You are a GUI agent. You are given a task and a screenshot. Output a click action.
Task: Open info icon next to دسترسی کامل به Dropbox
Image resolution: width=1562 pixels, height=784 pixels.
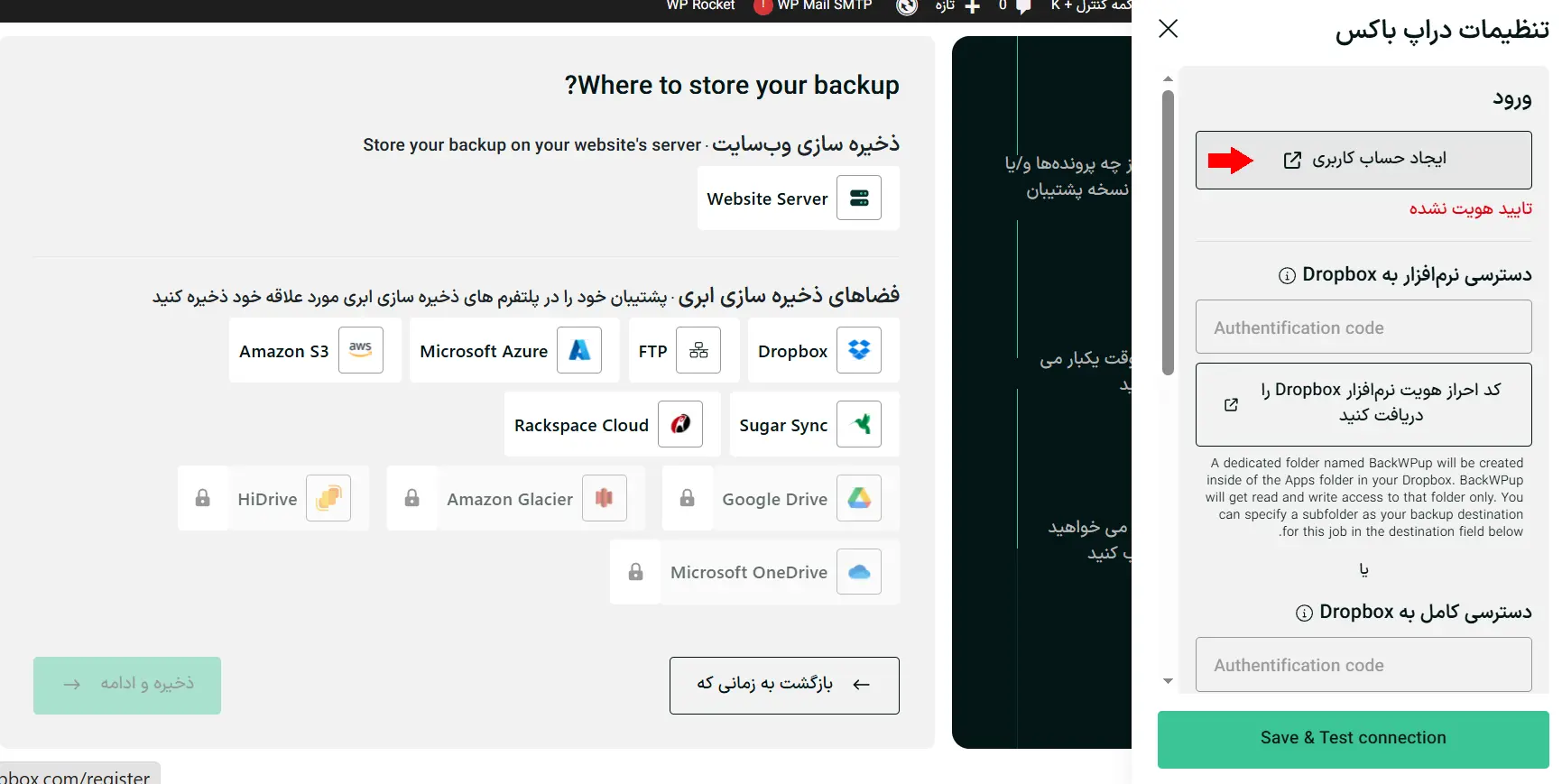tap(1304, 613)
